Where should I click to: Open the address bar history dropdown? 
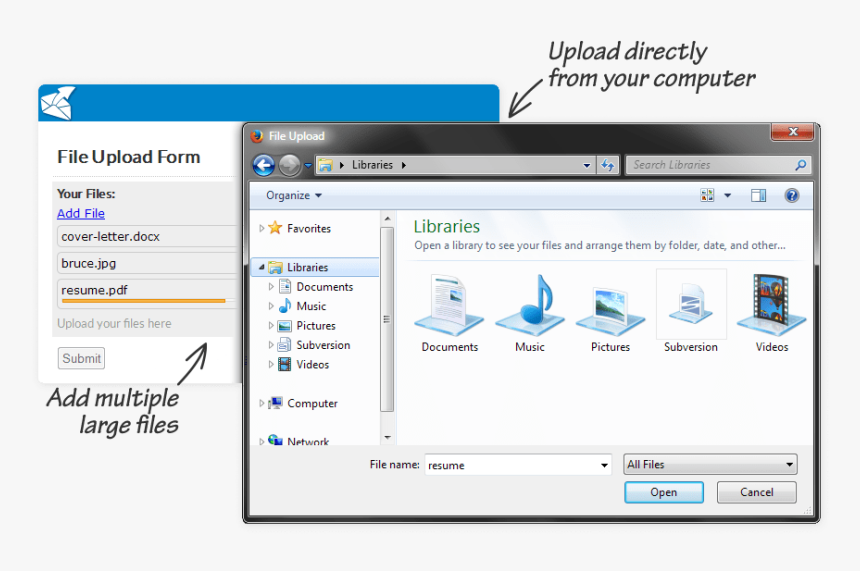587,165
